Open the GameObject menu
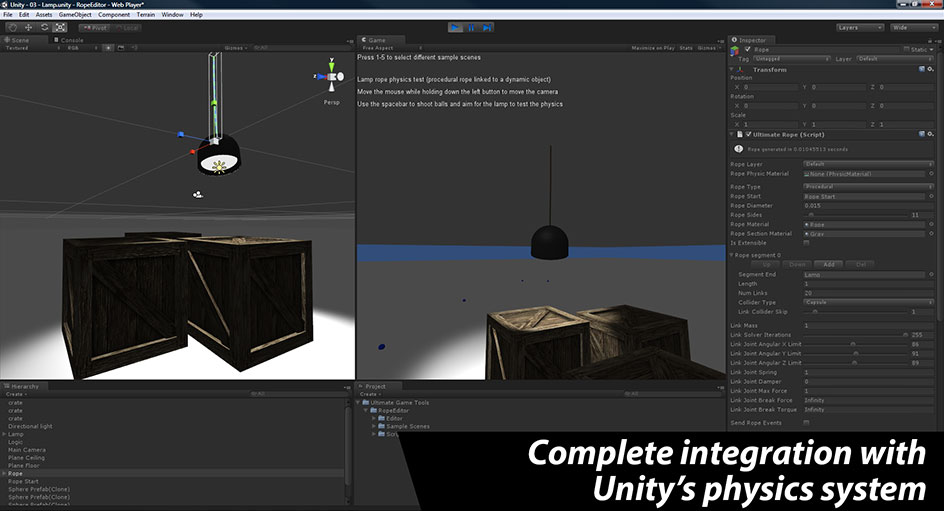944x511 pixels. (75, 14)
